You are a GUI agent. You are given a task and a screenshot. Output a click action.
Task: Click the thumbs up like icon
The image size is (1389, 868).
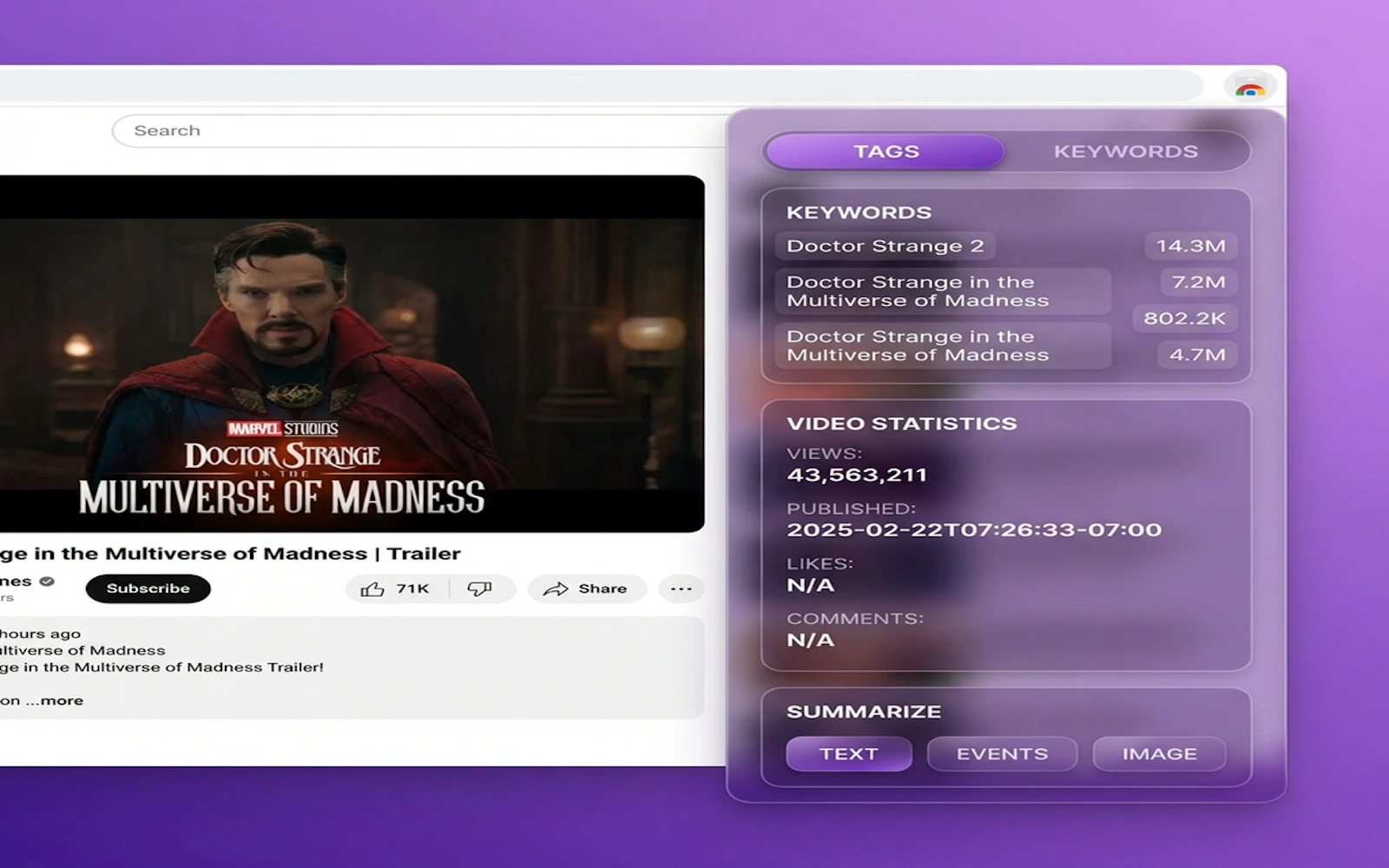[x=372, y=589]
